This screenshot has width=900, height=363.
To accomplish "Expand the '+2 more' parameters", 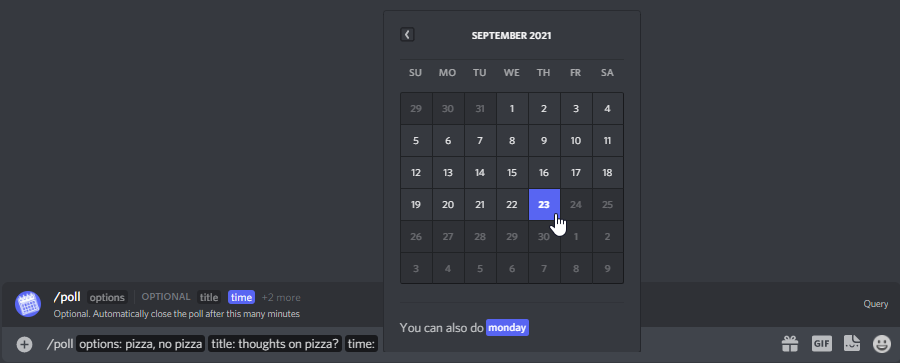I will point(281,298).
